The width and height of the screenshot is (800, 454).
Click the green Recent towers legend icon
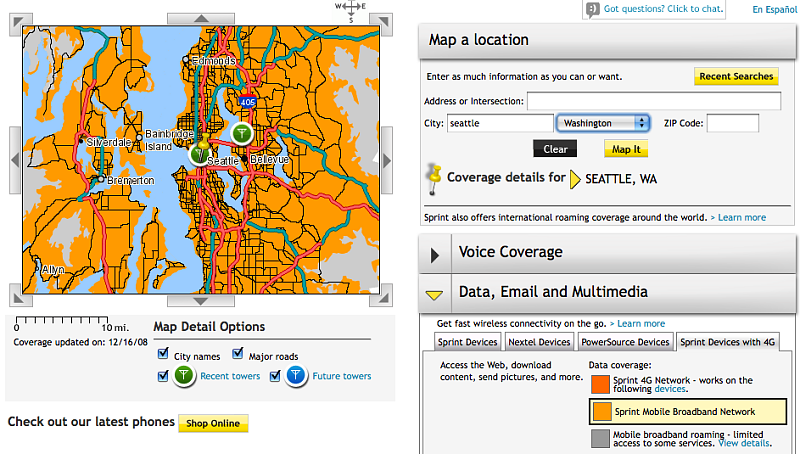[184, 376]
